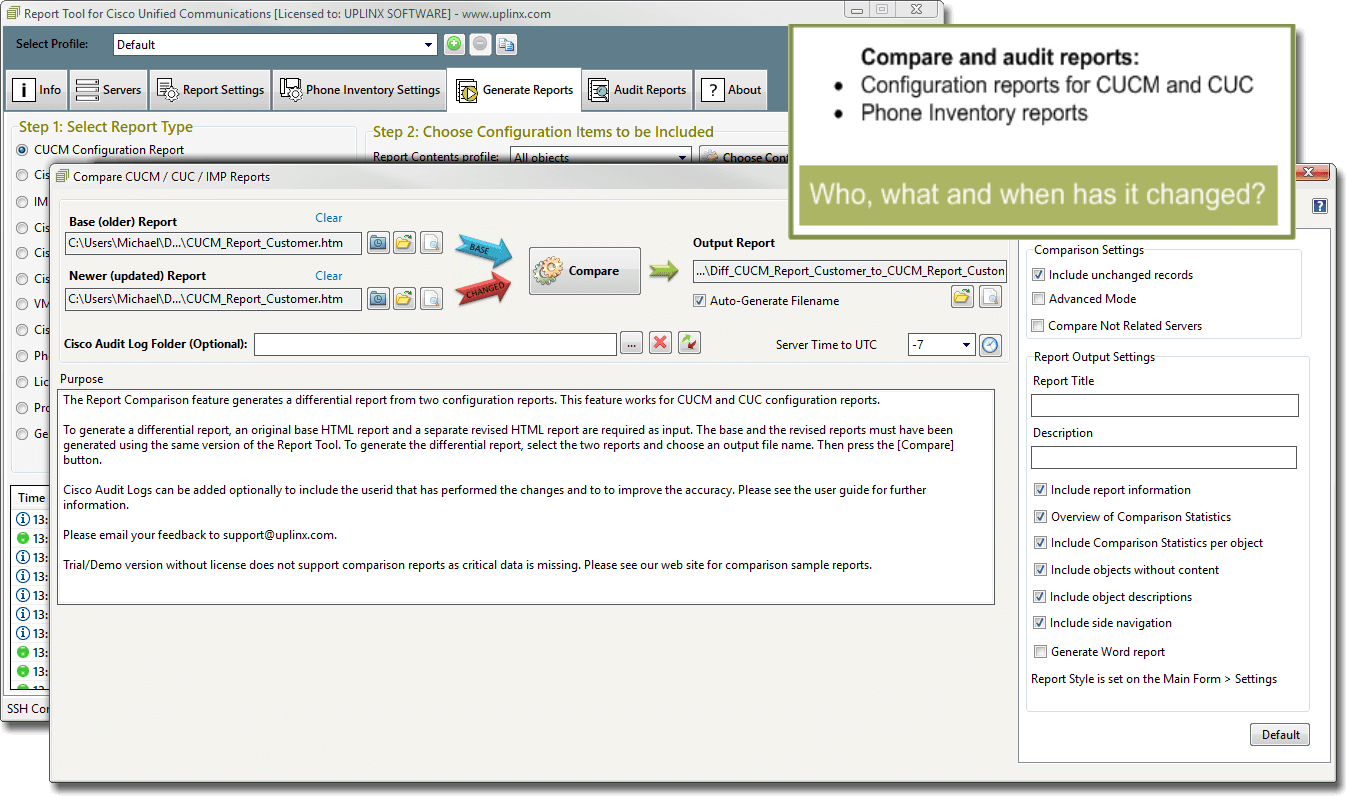Viewport: 1346px width, 796px height.
Task: Click the info status icon in the first Time row
Action: click(x=25, y=519)
